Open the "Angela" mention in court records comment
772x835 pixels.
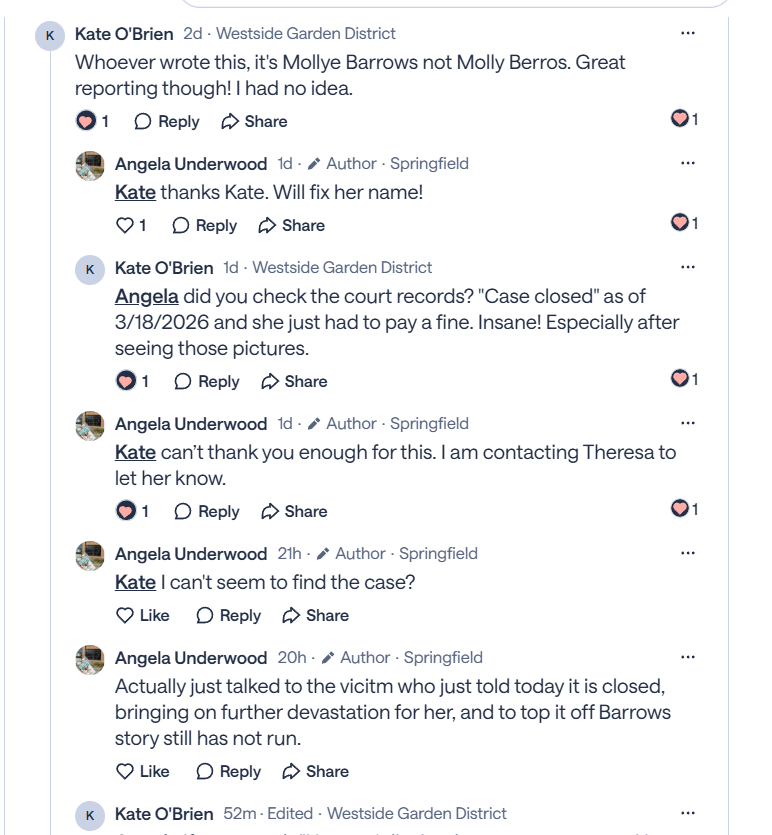(x=146, y=296)
